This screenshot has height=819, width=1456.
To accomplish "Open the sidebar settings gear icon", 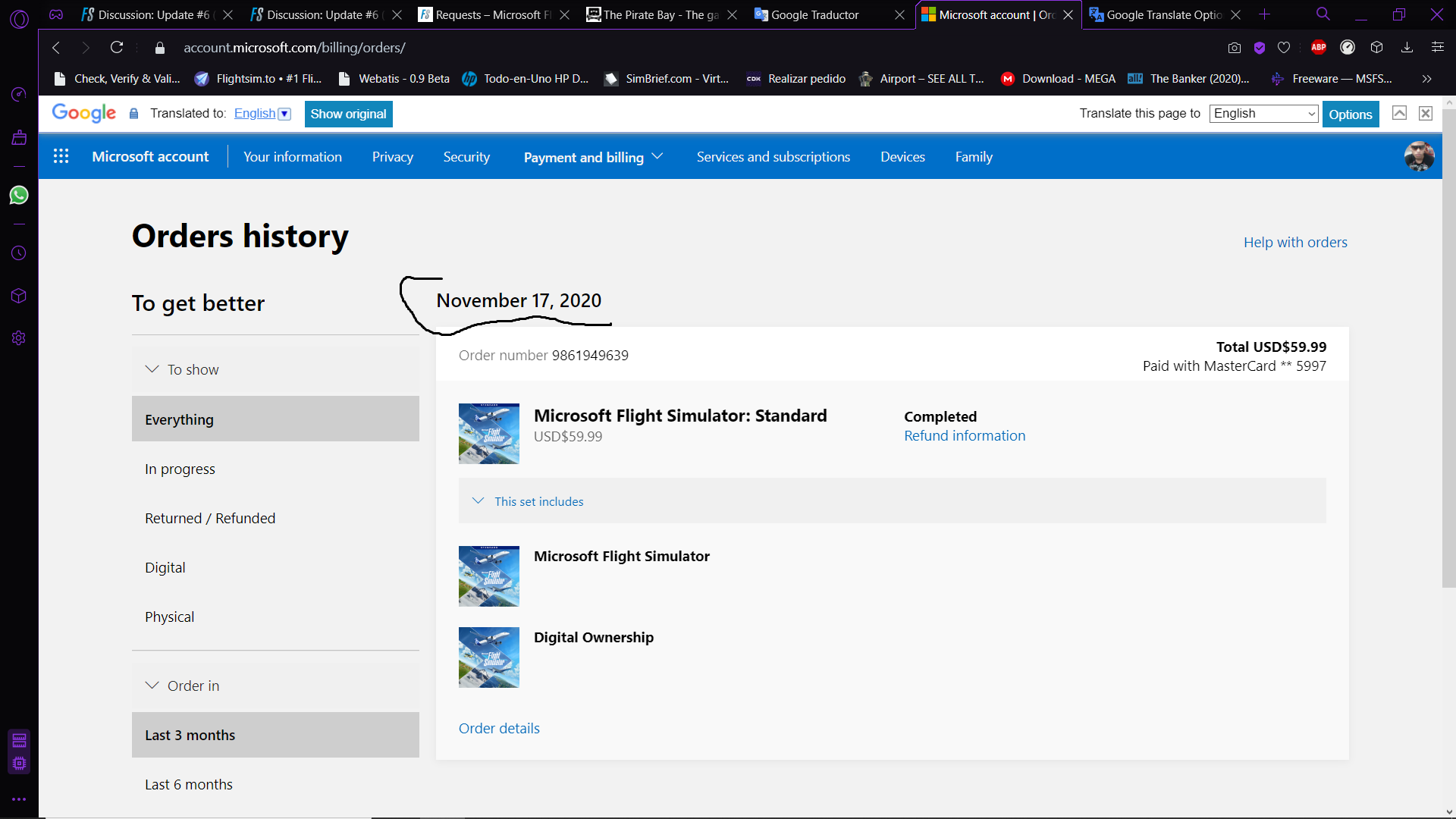I will pyautogui.click(x=19, y=338).
